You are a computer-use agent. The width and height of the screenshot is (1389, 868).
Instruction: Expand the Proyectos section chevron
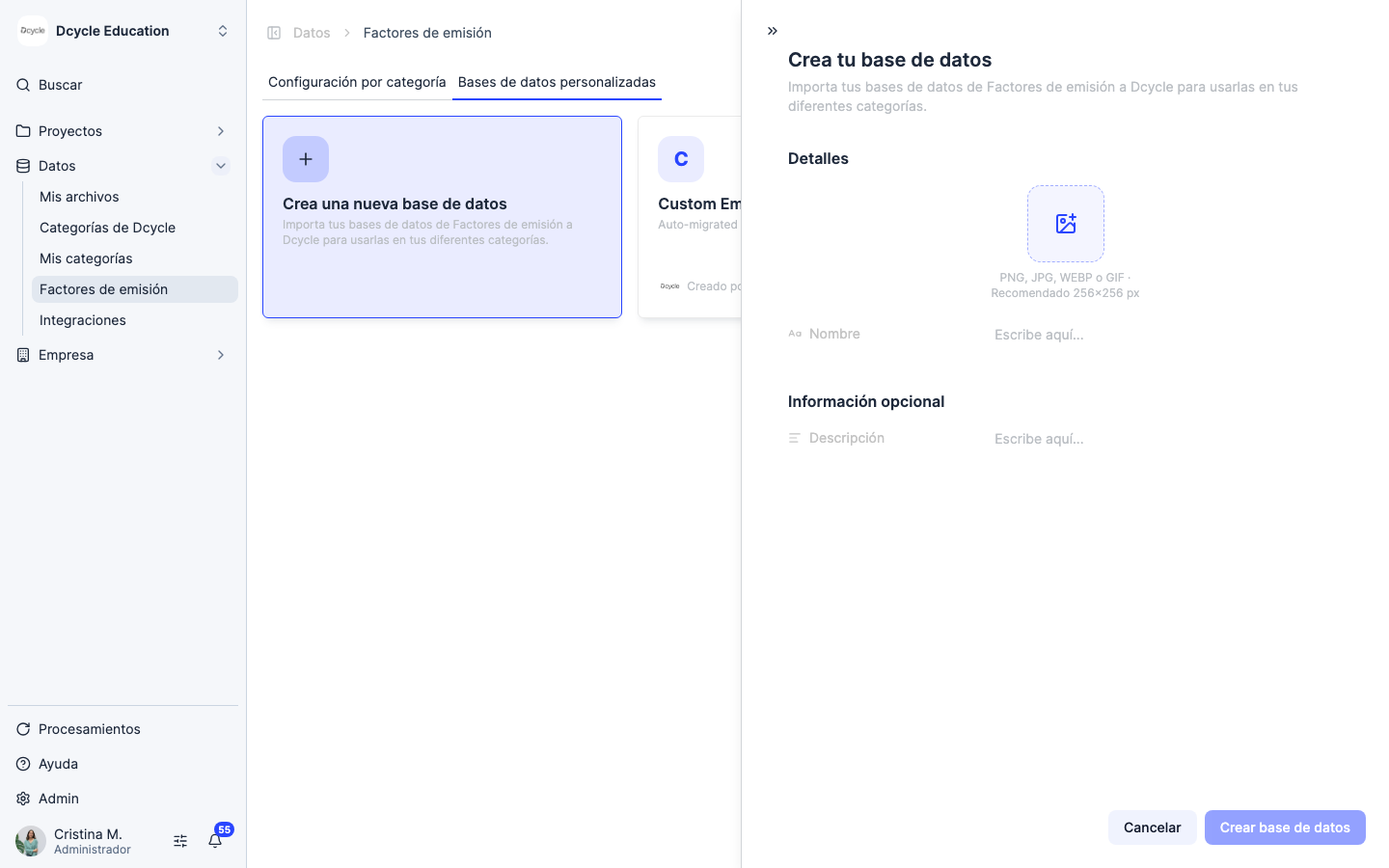click(221, 131)
